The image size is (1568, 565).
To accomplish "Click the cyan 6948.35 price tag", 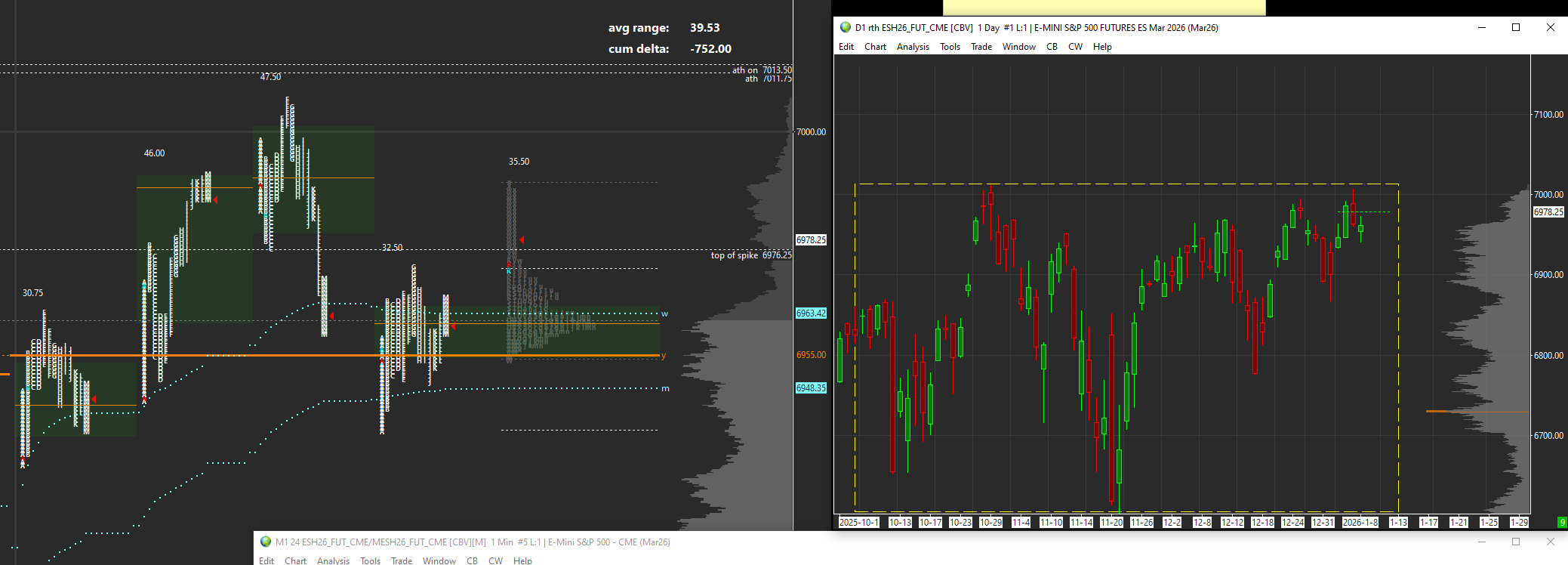I will pos(812,388).
